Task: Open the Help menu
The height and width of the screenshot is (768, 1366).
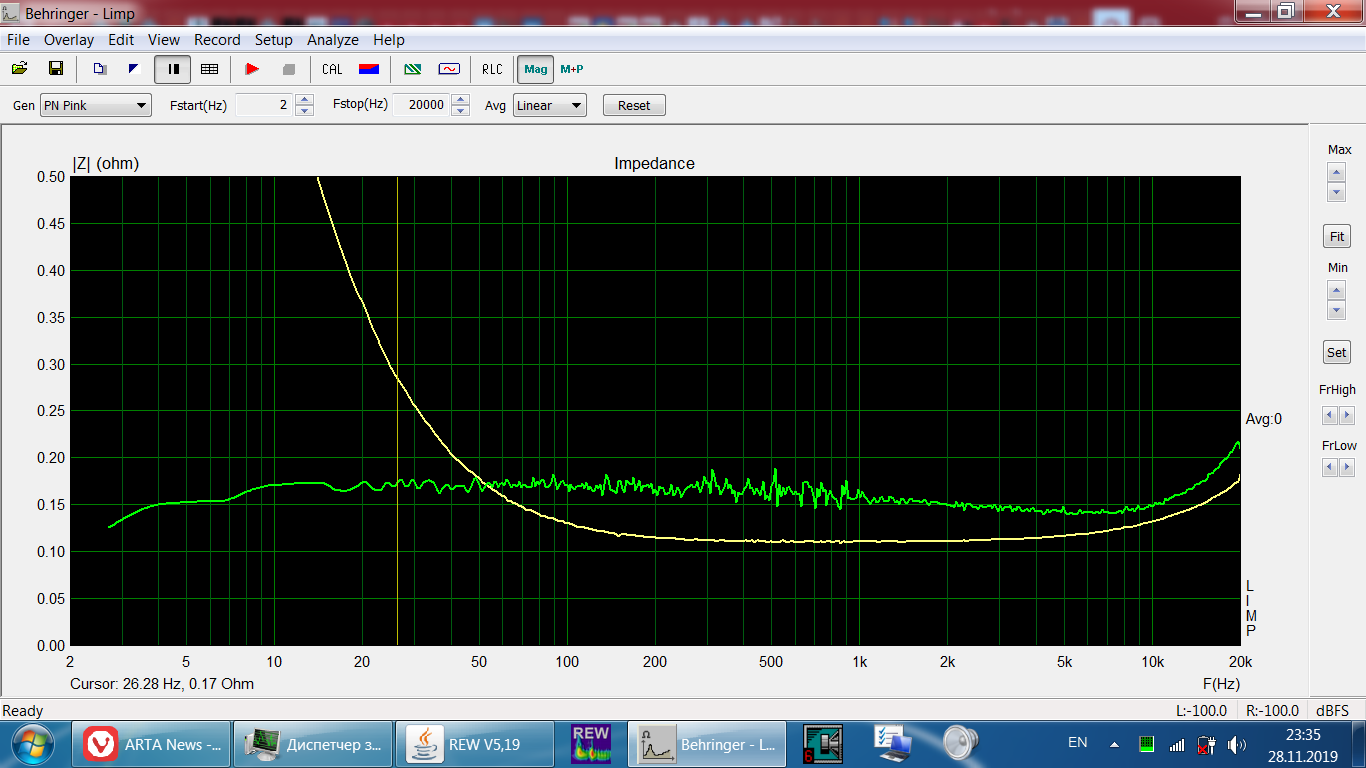Action: coord(389,40)
